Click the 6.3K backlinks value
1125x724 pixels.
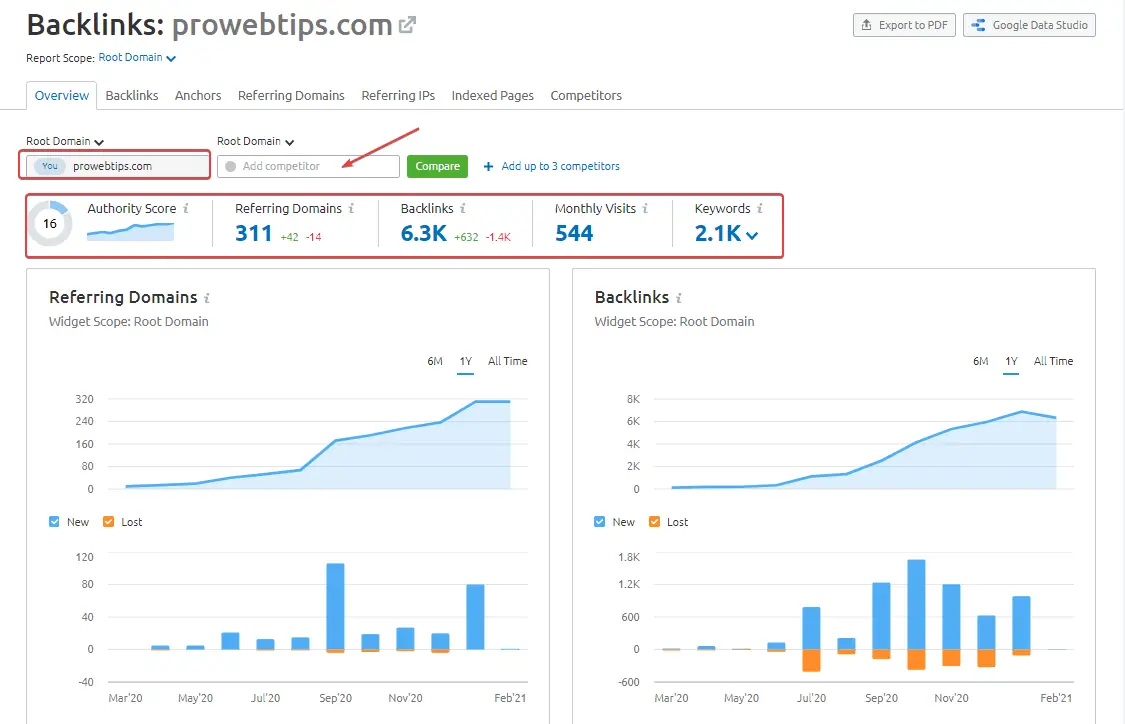423,233
